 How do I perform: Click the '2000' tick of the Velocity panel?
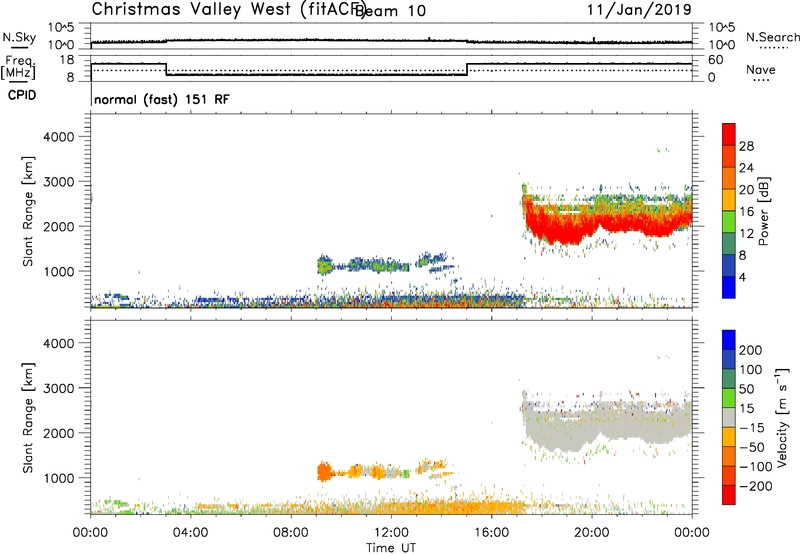59,433
